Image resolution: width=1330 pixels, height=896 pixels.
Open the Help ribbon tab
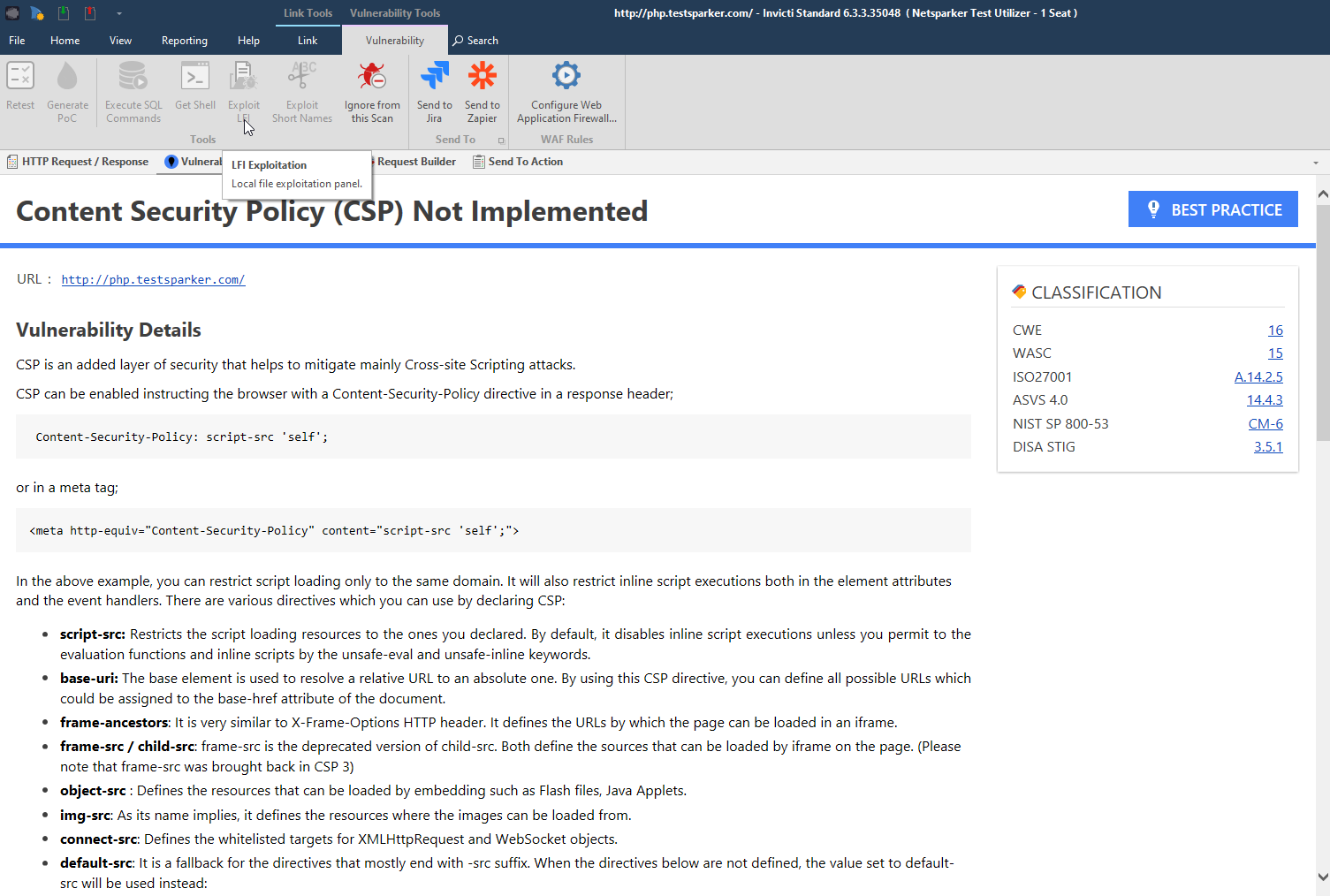[248, 41]
